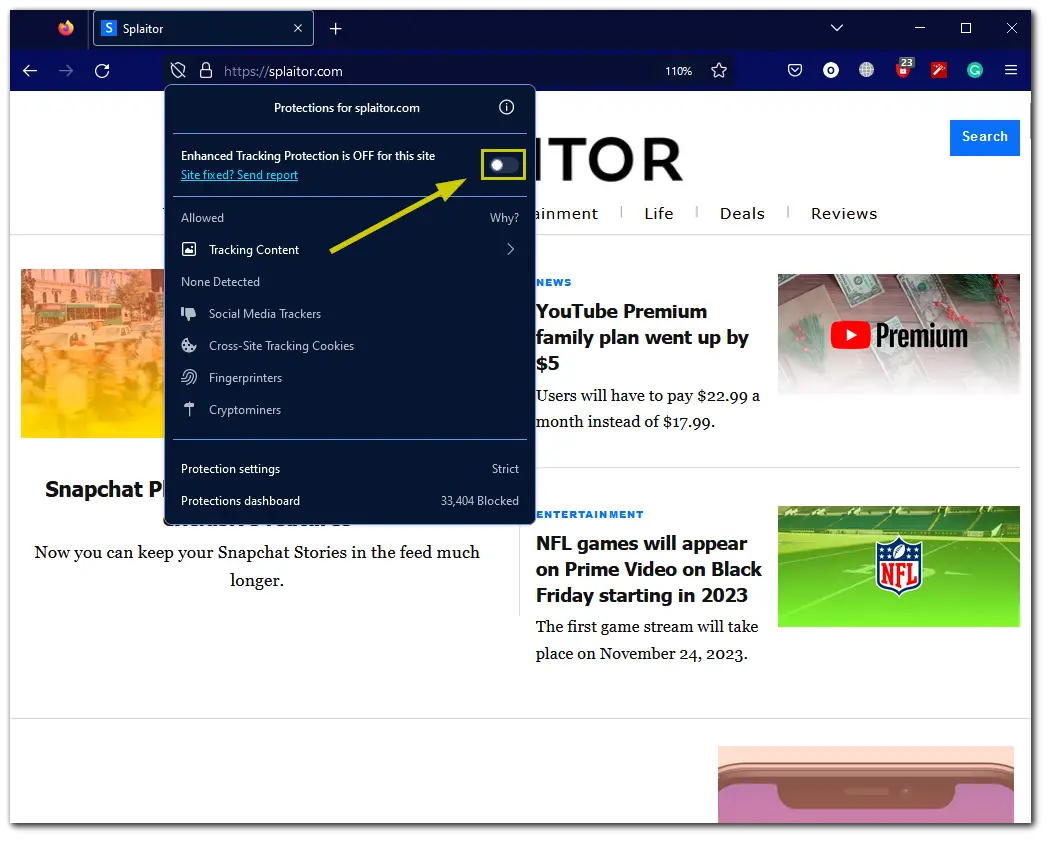The image size is (1049, 841).
Task: Click the thumbs-down Social Media Trackers icon
Action: point(189,314)
